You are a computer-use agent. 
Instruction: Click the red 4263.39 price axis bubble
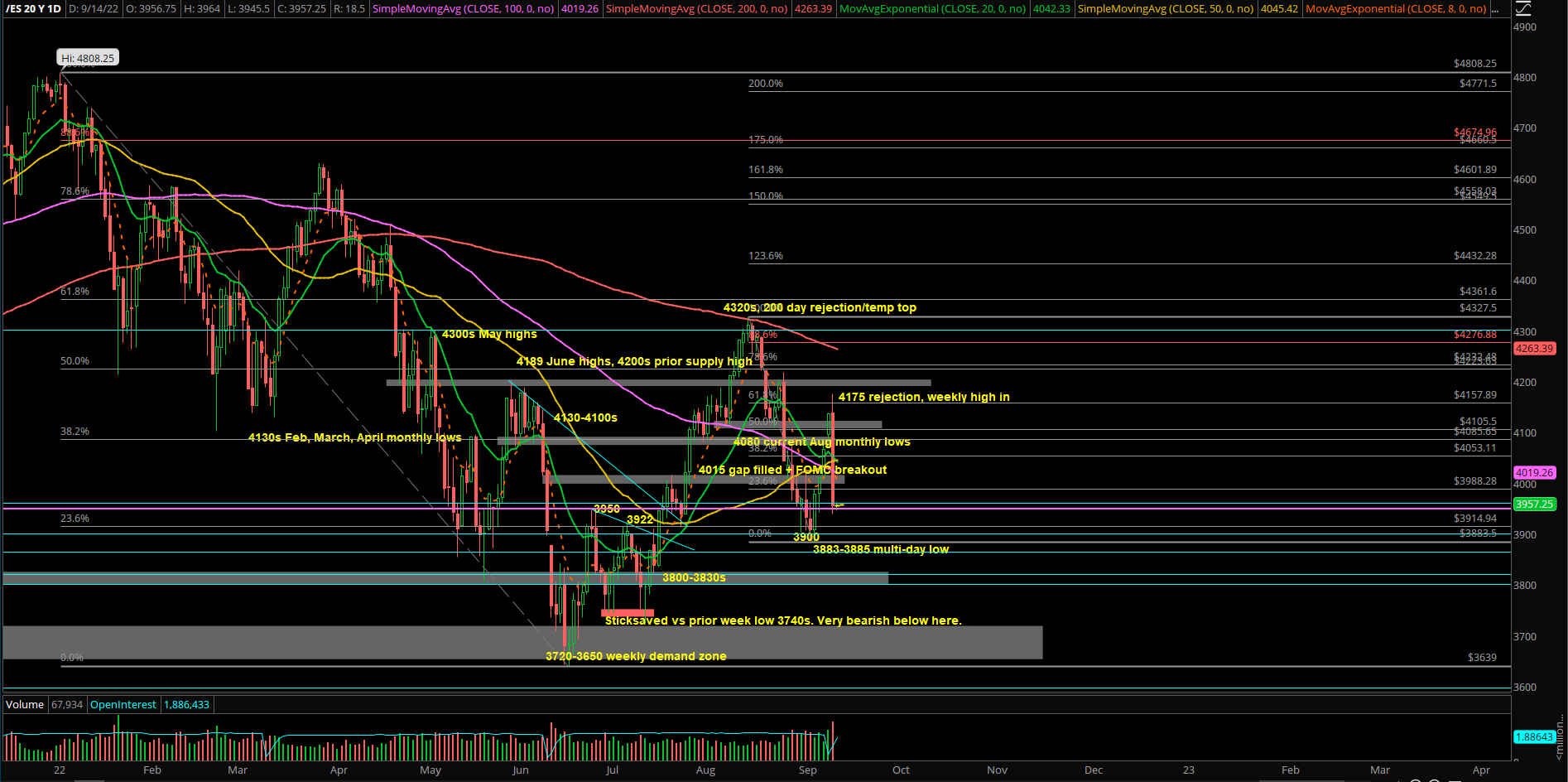[x=1535, y=349]
